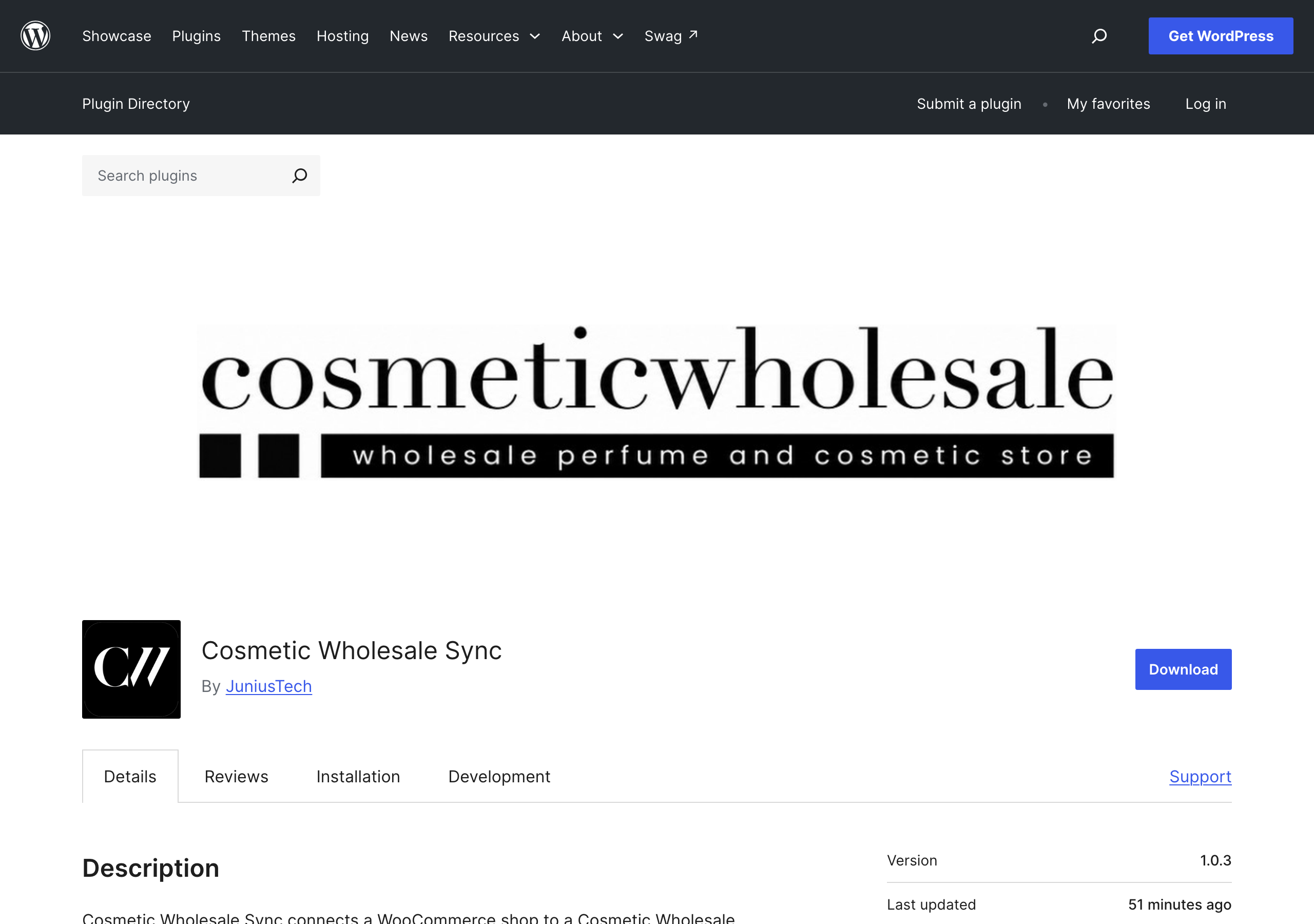The width and height of the screenshot is (1314, 924).
Task: Open the Hosting menu item
Action: [343, 36]
